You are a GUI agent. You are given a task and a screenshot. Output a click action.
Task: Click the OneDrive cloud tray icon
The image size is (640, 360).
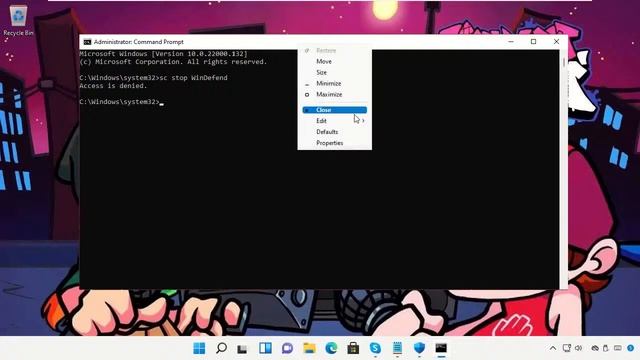click(x=595, y=348)
